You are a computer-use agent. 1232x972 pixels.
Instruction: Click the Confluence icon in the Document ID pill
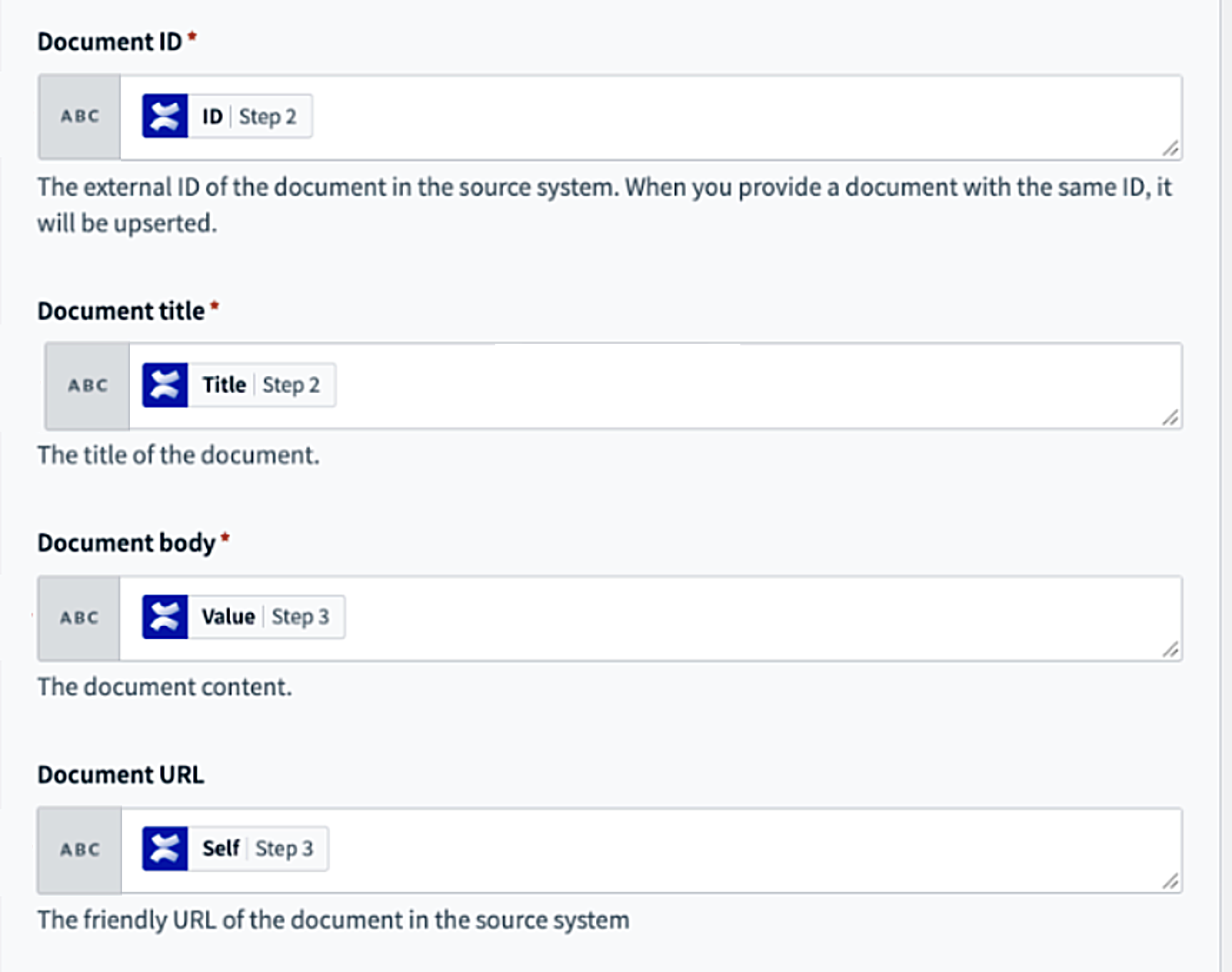[x=165, y=116]
